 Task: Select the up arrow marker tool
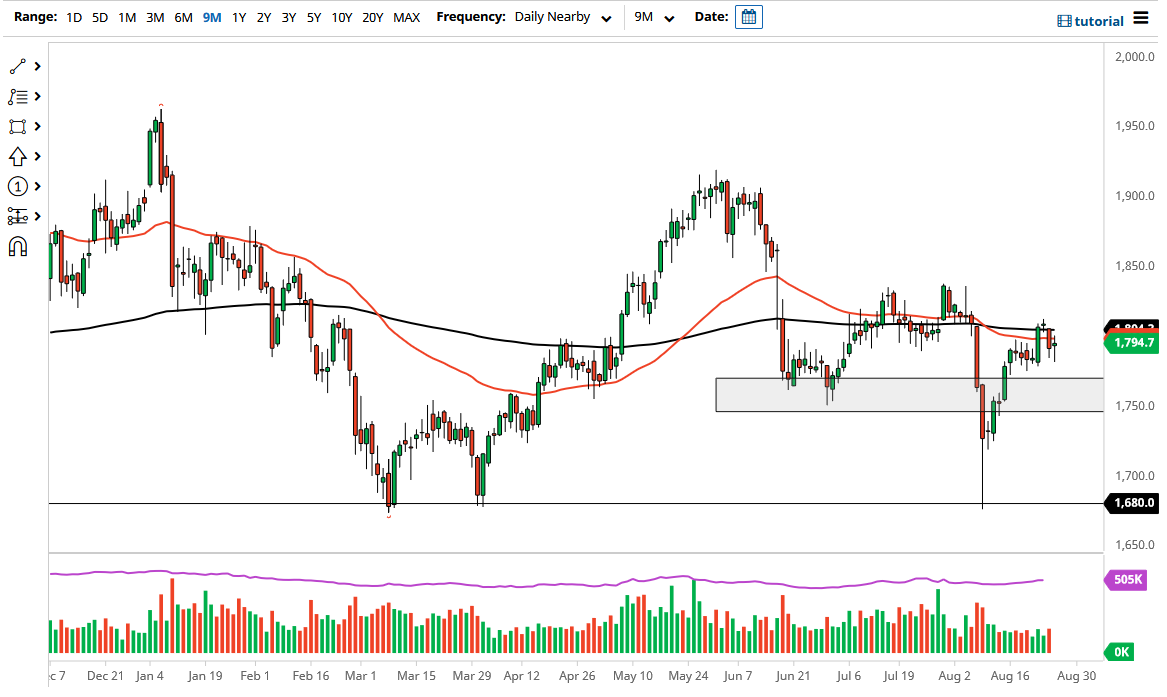(17, 156)
